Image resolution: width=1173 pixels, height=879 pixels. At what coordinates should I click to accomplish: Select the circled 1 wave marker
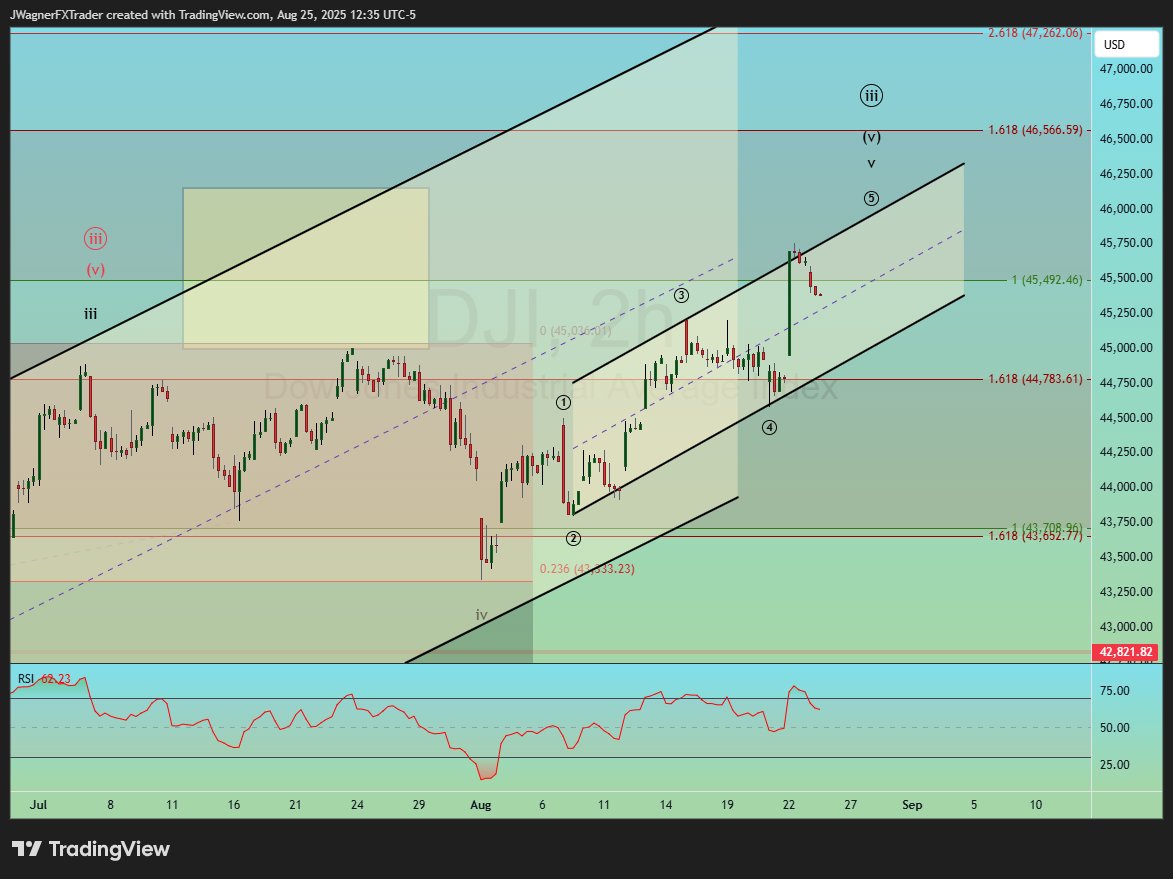563,402
